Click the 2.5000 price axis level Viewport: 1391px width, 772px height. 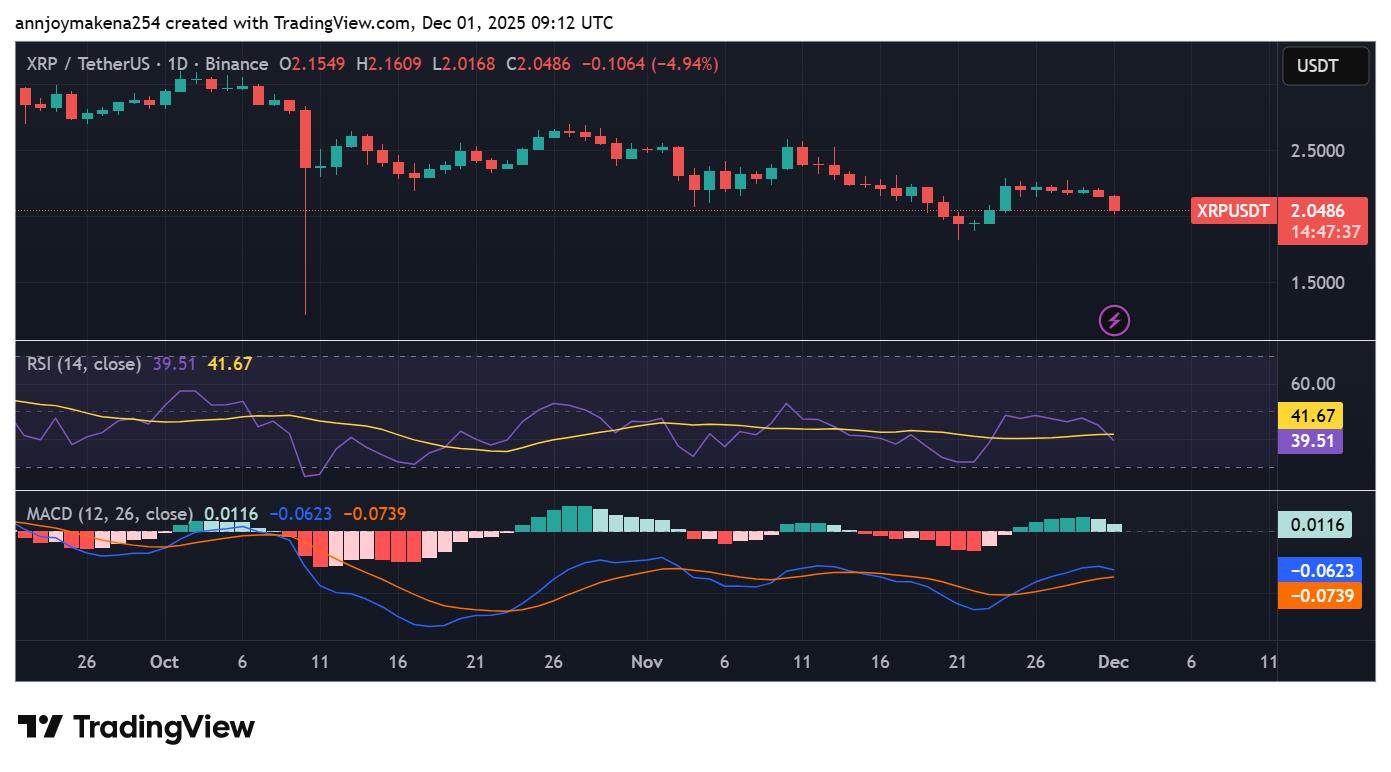click(1317, 151)
